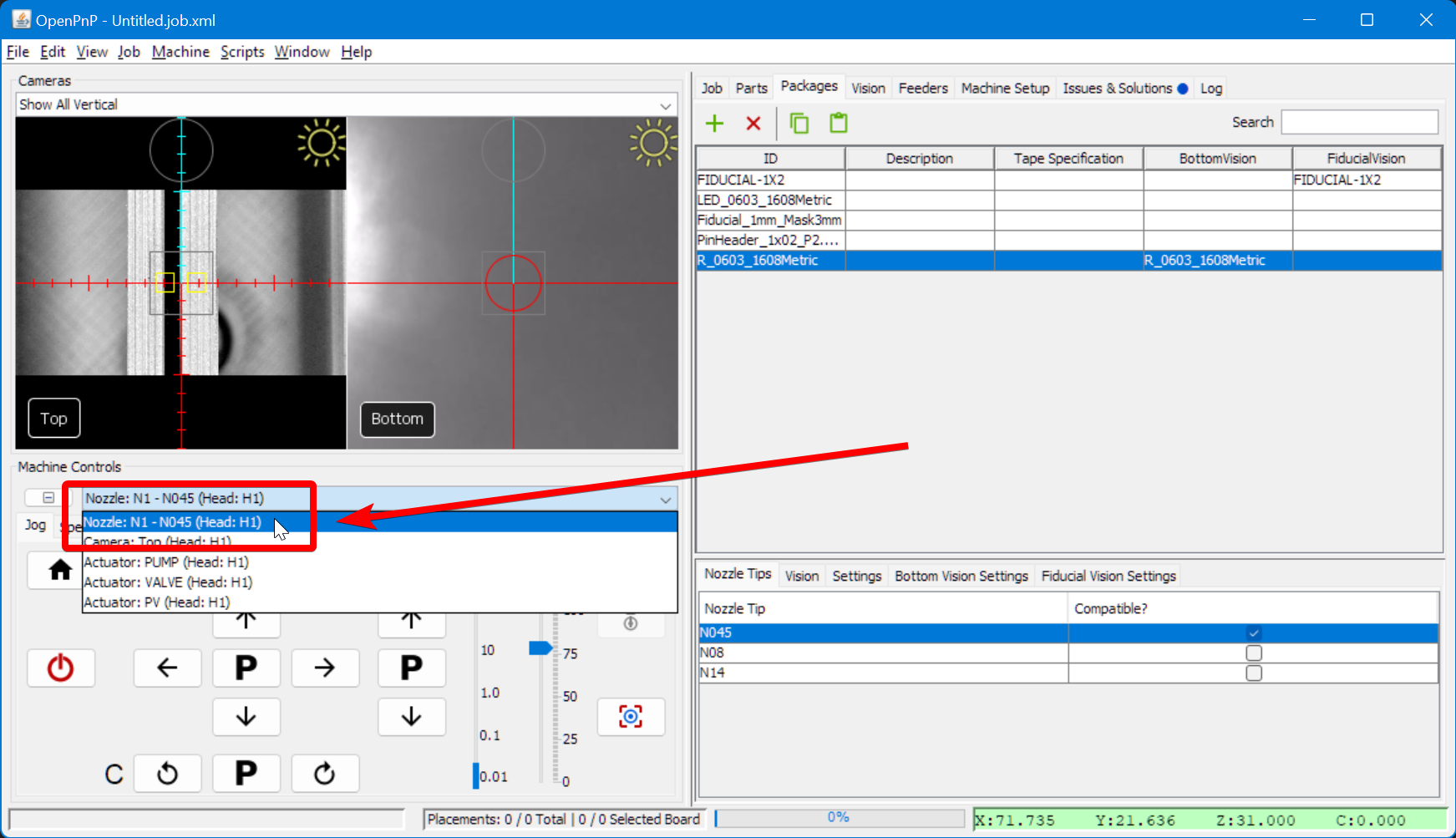Add a new package with the green plus icon

[714, 123]
